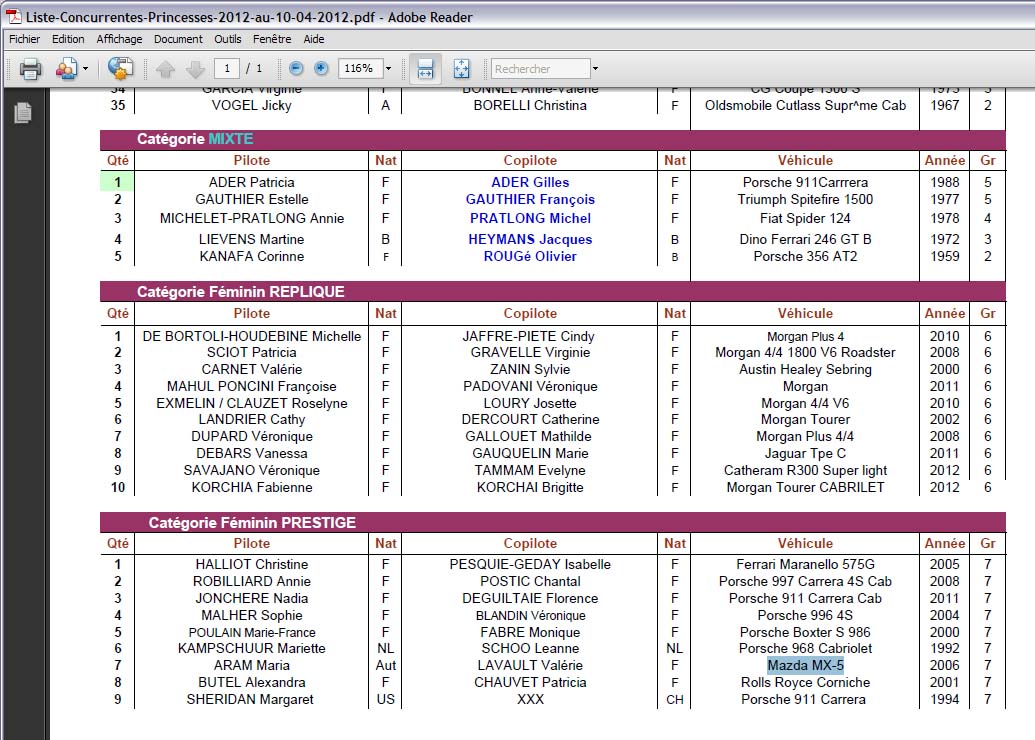Toggle scrolling fit-width page mode

coord(425,69)
